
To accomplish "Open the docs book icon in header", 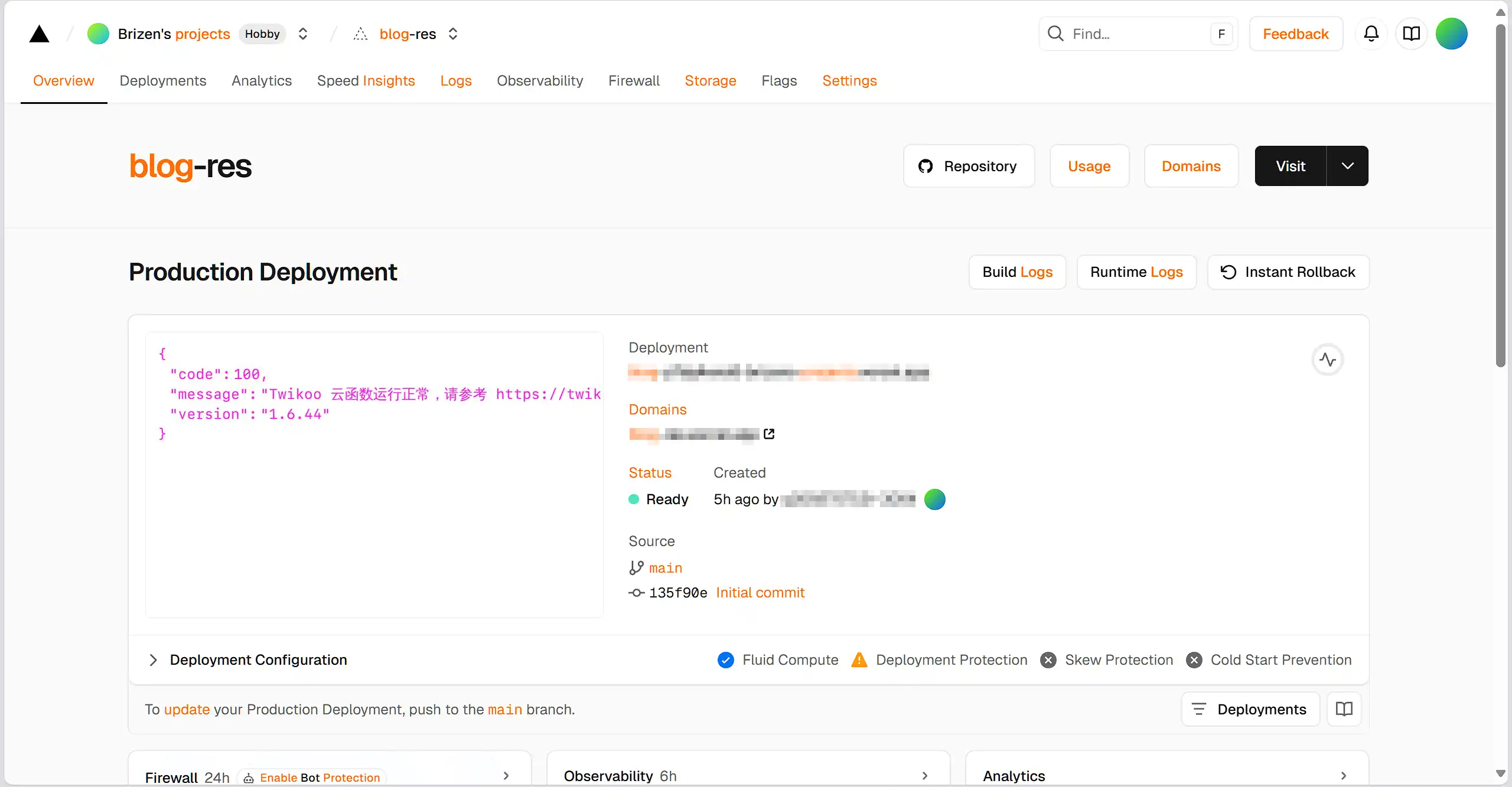I will pyautogui.click(x=1411, y=34).
